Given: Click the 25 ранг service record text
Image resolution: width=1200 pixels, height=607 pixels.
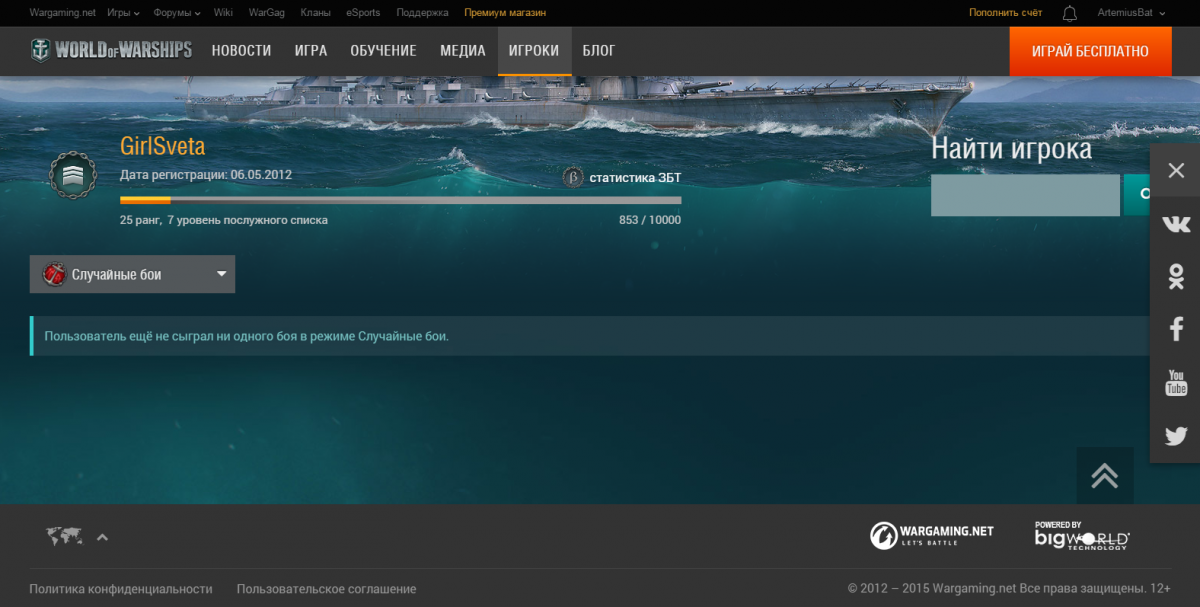Looking at the screenshot, I should 223,220.
